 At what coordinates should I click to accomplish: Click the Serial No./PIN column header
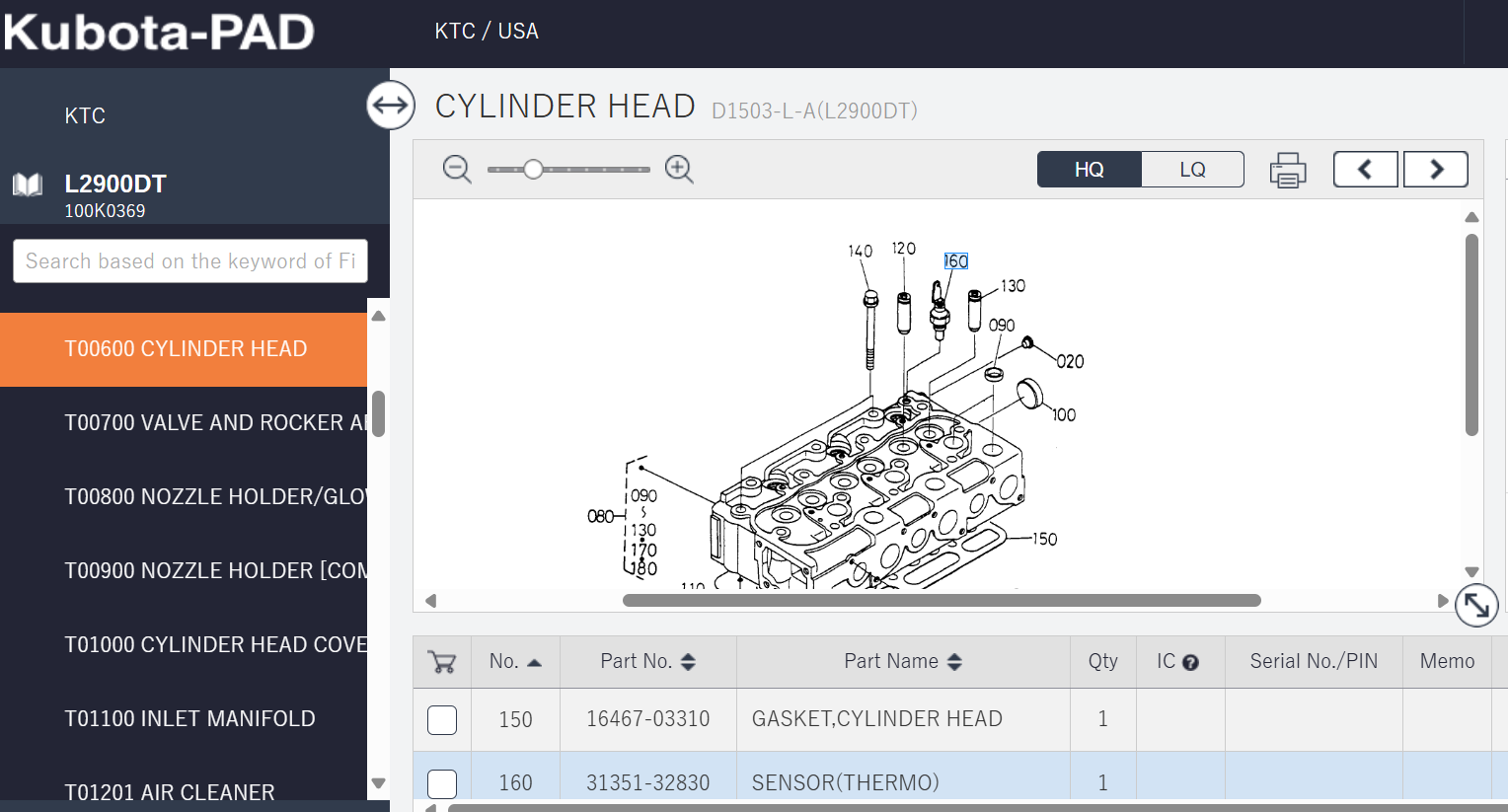(x=1314, y=662)
